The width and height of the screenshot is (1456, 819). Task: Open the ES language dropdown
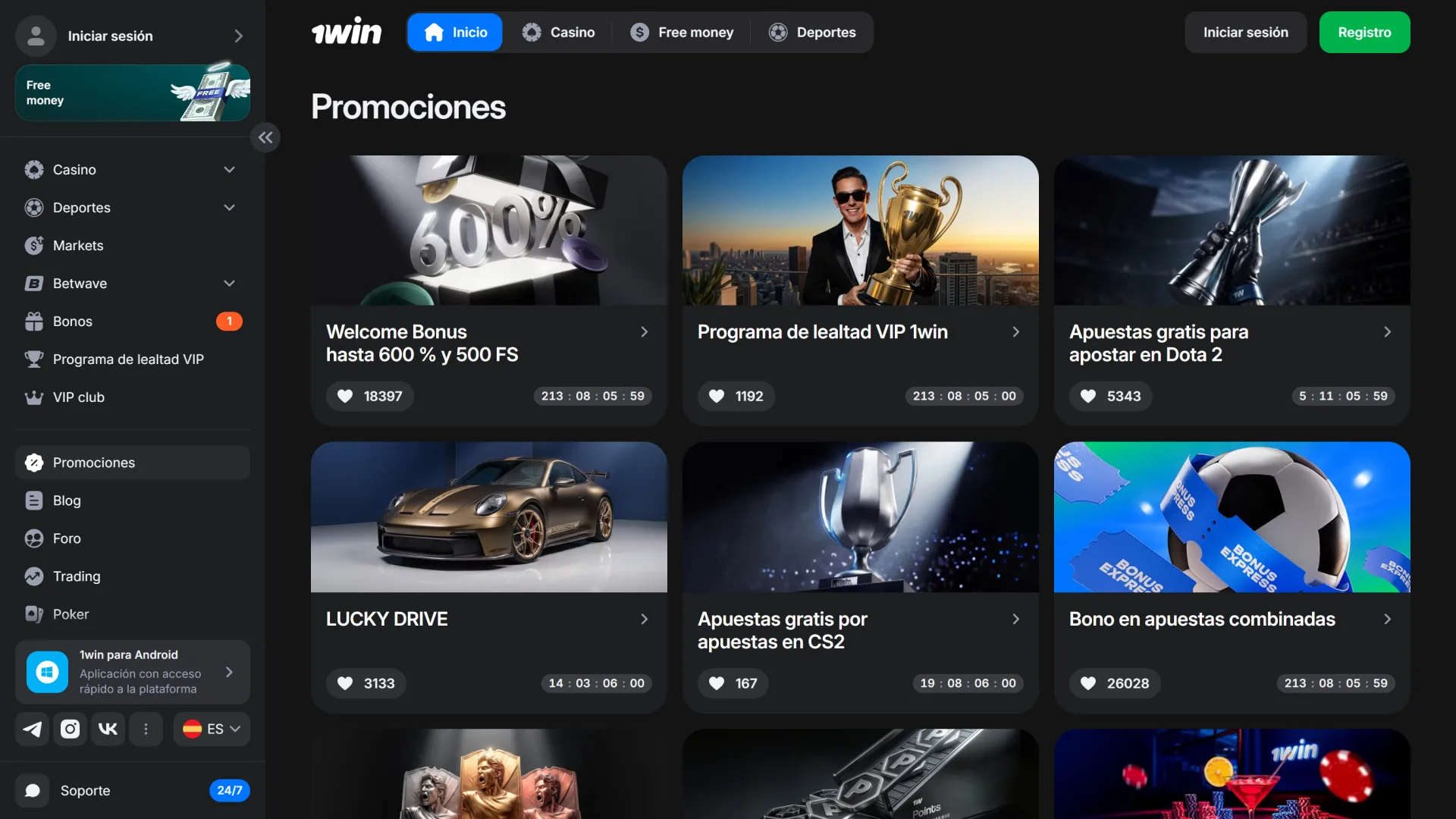click(x=212, y=729)
